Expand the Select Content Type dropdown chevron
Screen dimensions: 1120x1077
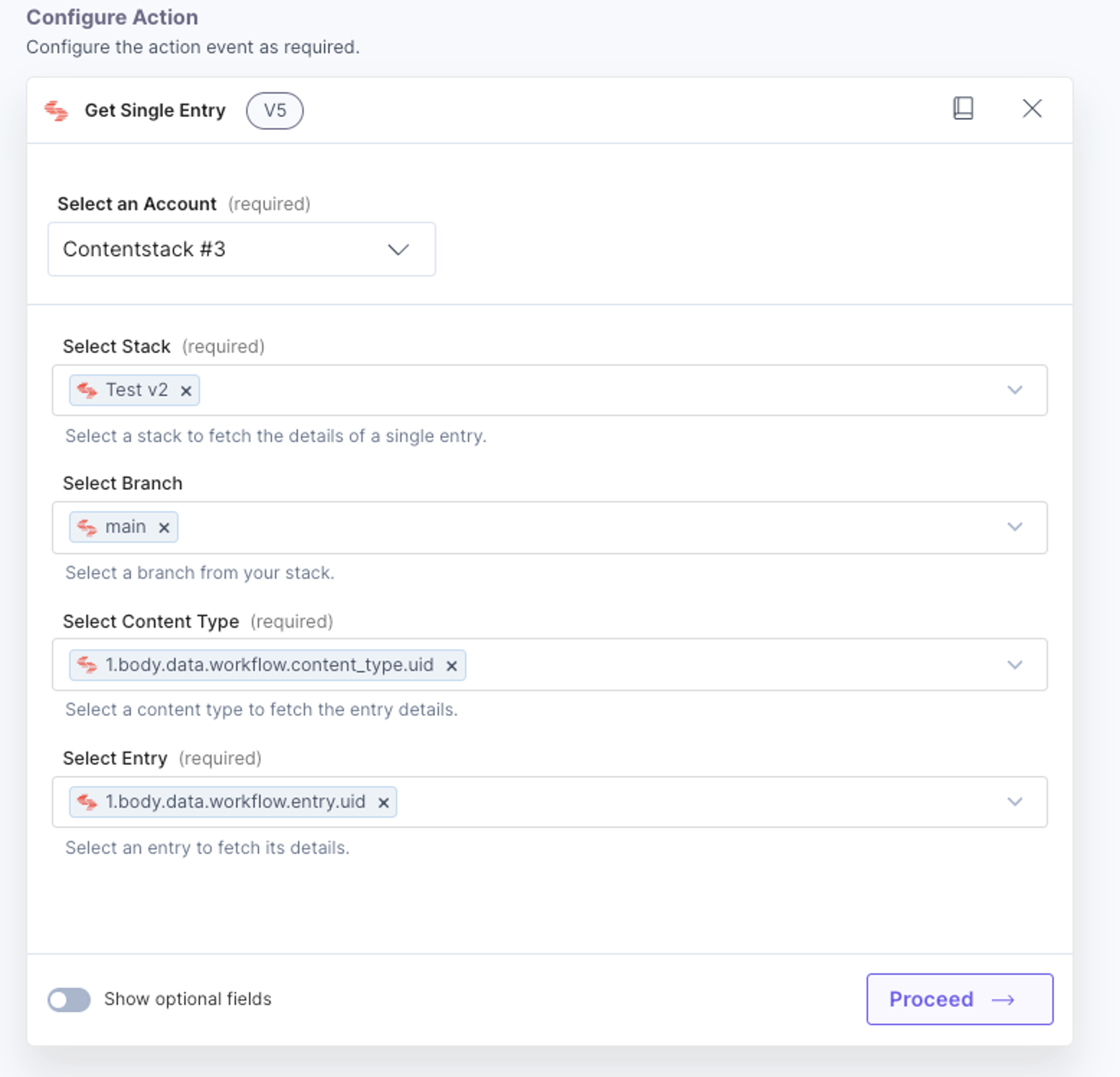point(1014,665)
